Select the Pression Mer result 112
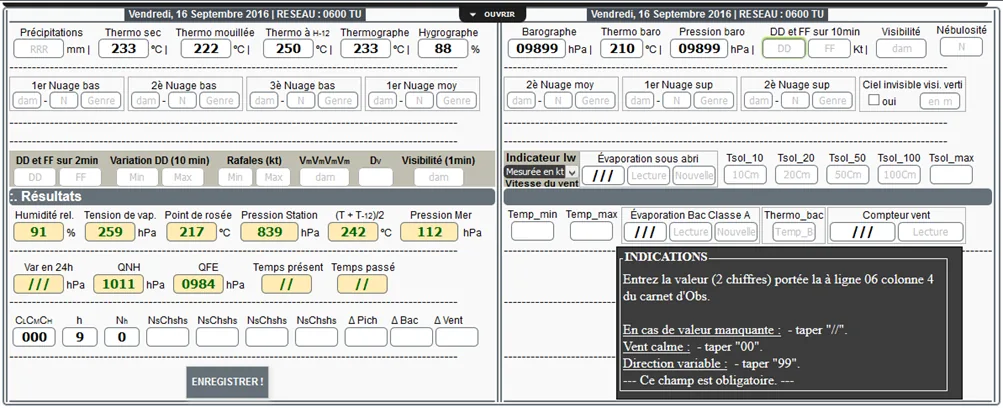 (429, 231)
